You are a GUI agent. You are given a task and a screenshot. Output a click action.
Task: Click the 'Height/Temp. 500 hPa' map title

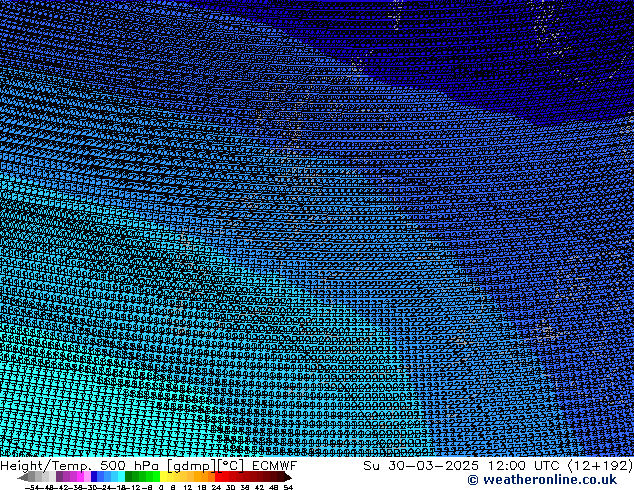tap(79, 466)
